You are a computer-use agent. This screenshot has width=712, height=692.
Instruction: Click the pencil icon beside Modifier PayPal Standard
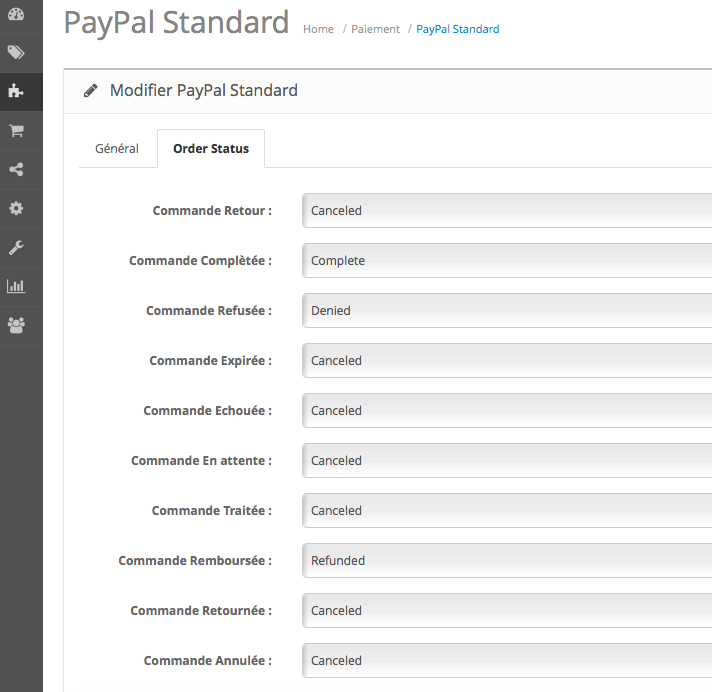click(90, 90)
